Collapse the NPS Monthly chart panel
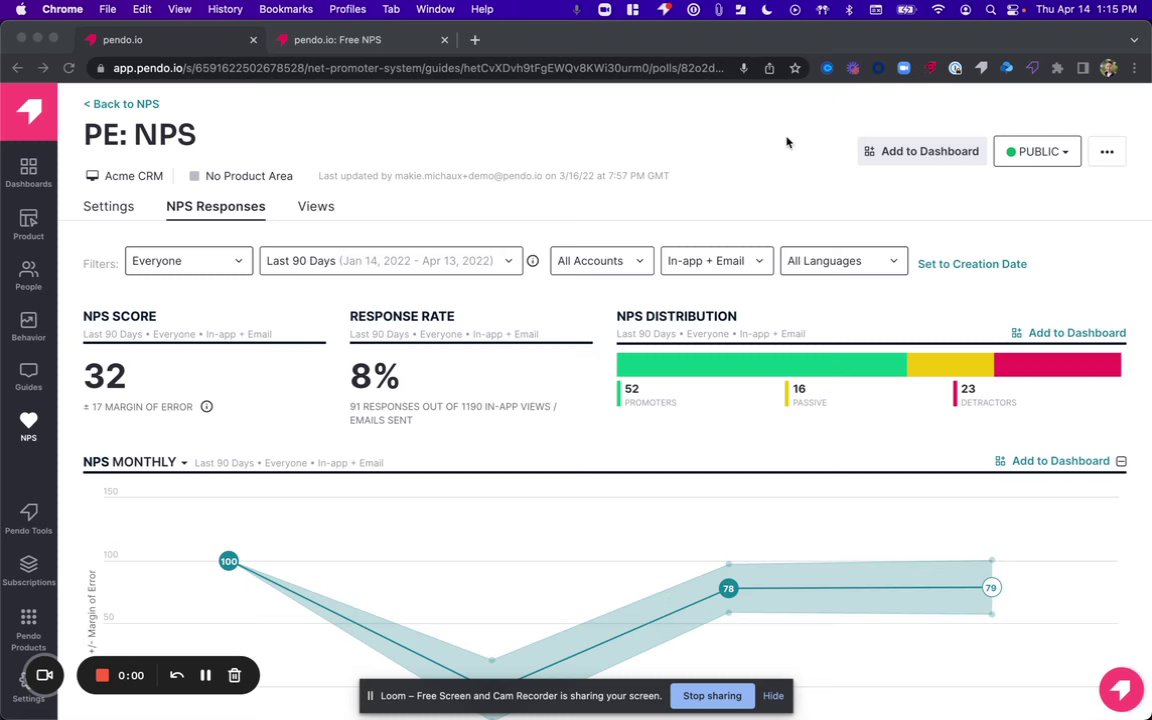 (1121, 461)
